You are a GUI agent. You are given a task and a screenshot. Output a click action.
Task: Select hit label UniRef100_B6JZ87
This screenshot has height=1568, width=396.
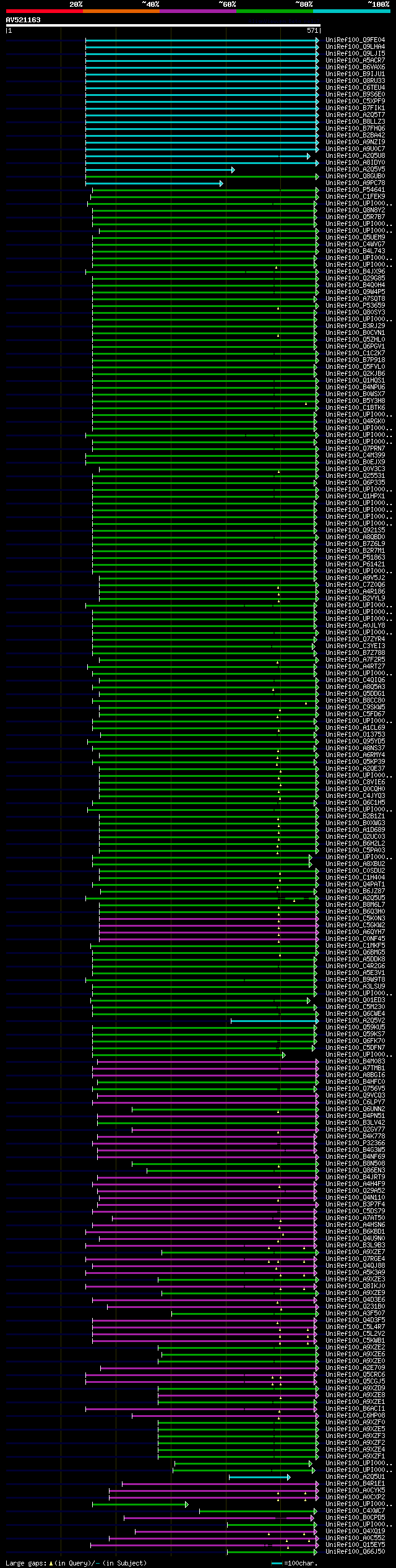[x=355, y=891]
